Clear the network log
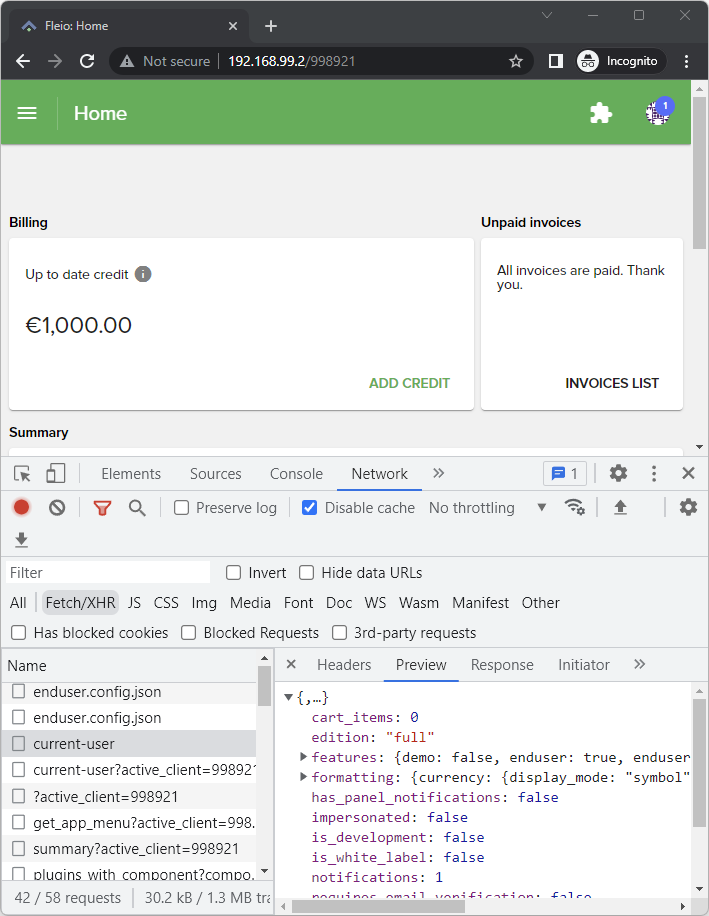 57,507
